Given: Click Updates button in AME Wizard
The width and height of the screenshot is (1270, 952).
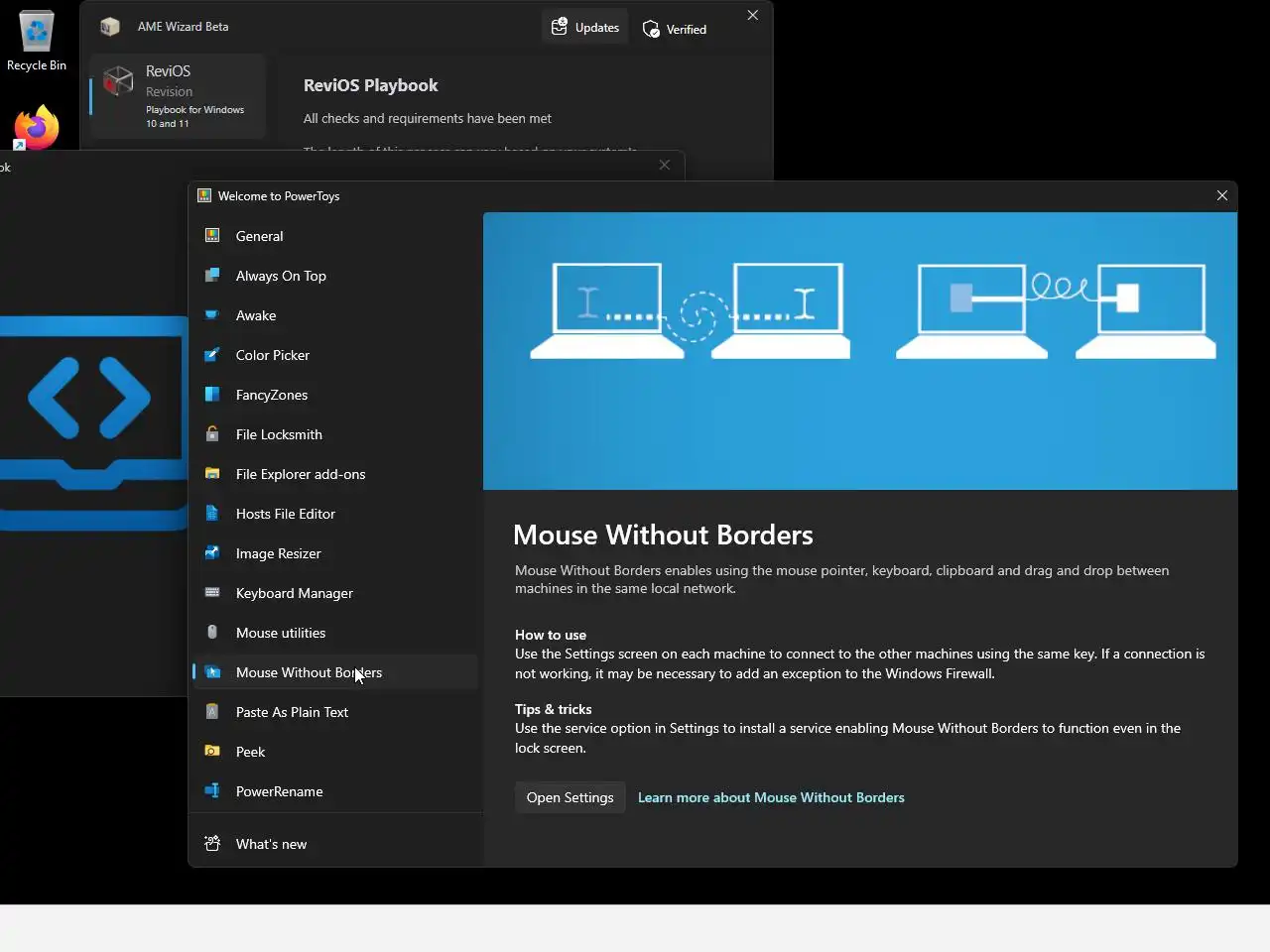Looking at the screenshot, I should coord(585,27).
